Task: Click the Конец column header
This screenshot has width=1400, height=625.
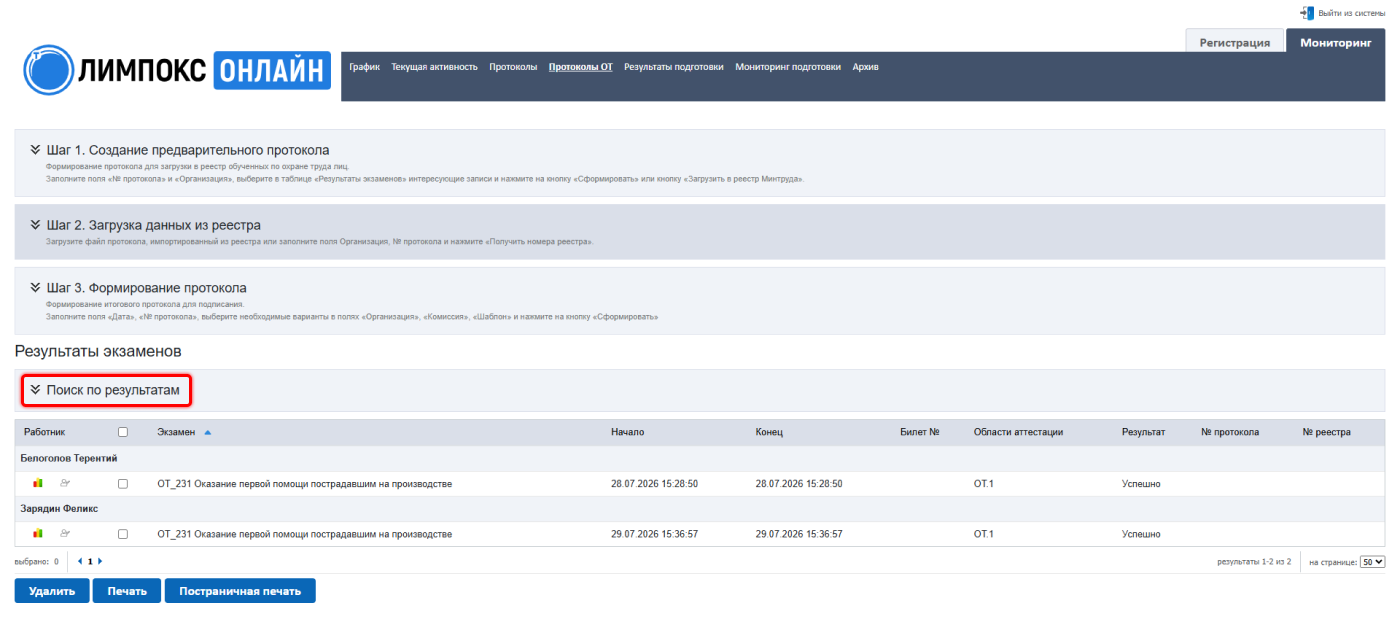Action: [x=769, y=433]
